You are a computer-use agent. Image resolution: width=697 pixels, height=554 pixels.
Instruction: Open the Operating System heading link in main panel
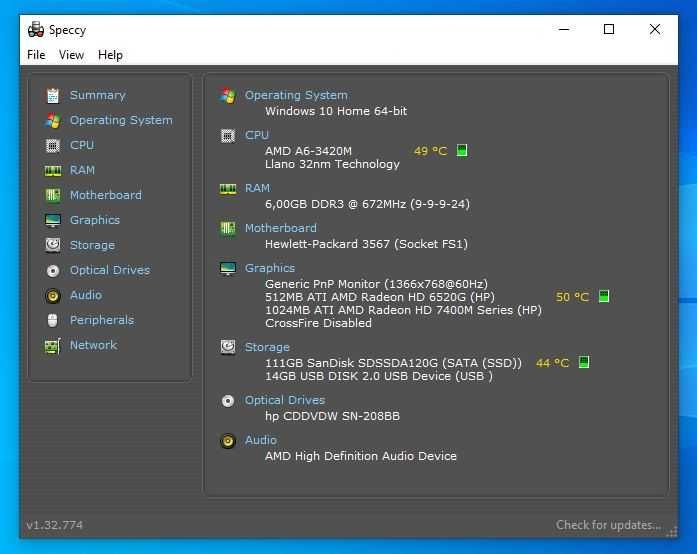point(296,95)
